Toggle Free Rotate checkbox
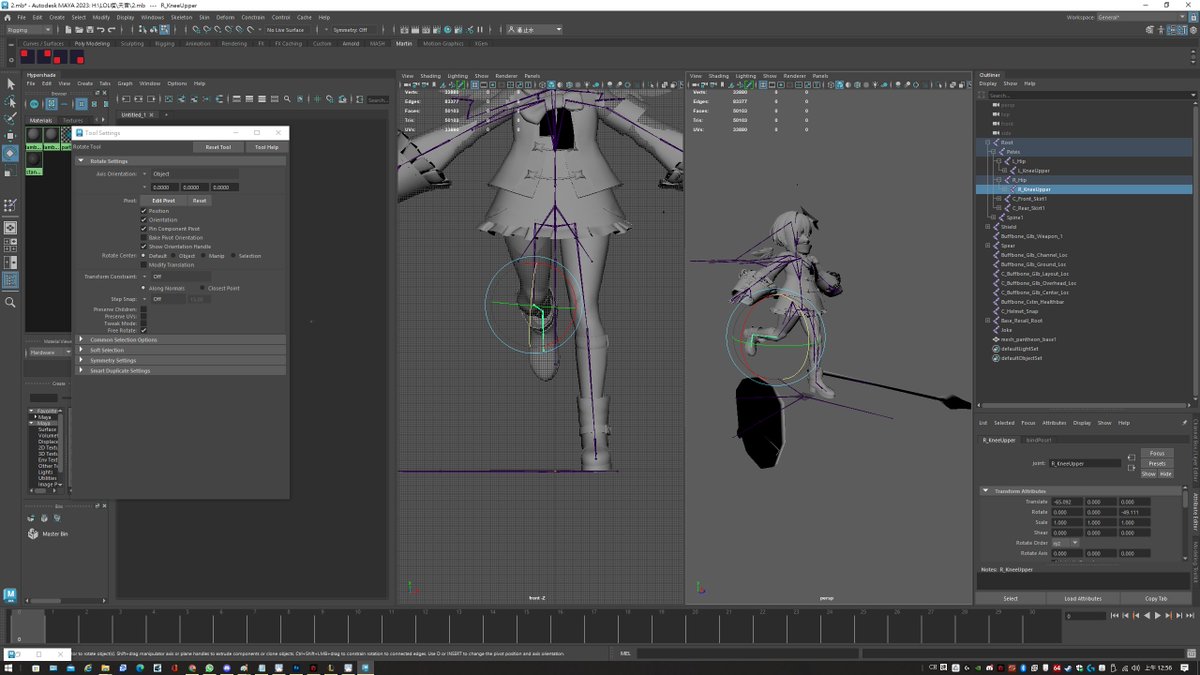The width and height of the screenshot is (1200, 675). coord(144,330)
